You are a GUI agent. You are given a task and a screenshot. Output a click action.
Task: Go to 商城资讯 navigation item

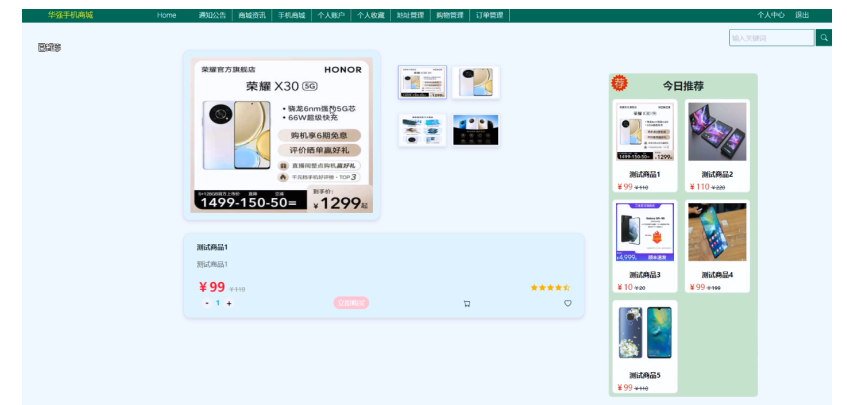[252, 15]
